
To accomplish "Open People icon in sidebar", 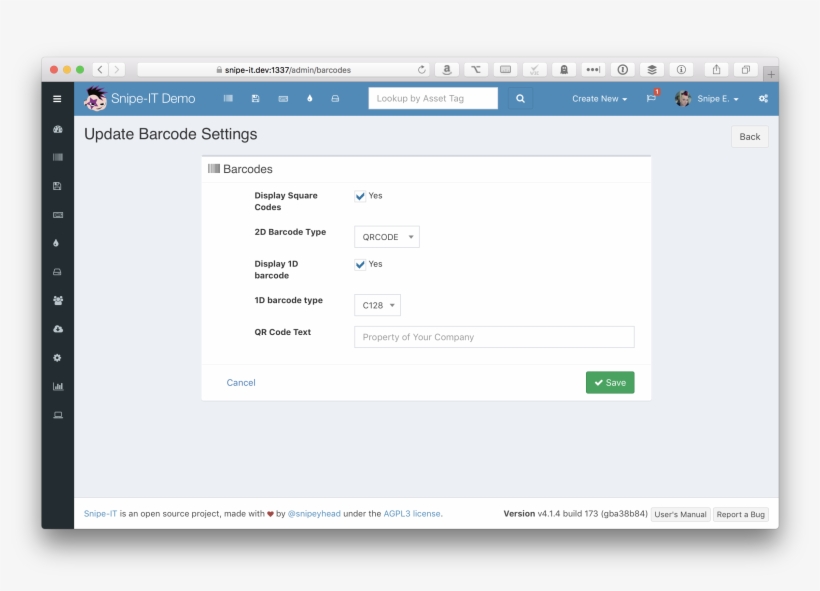I will pos(57,300).
